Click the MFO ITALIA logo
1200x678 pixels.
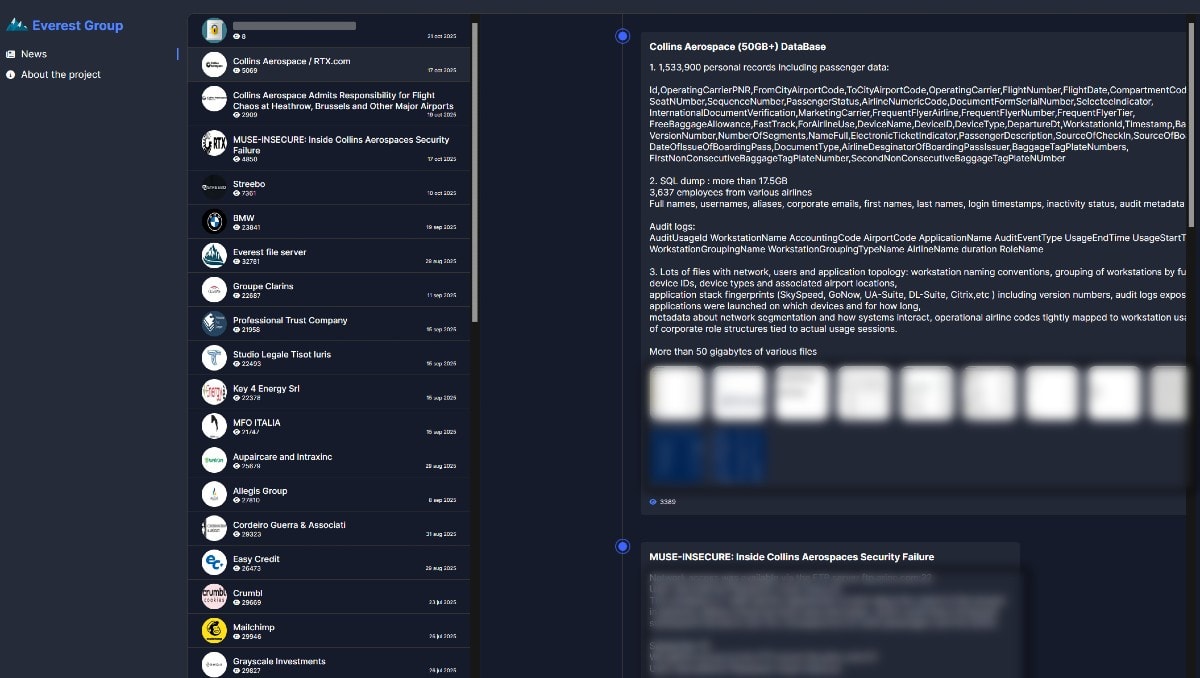coord(214,426)
